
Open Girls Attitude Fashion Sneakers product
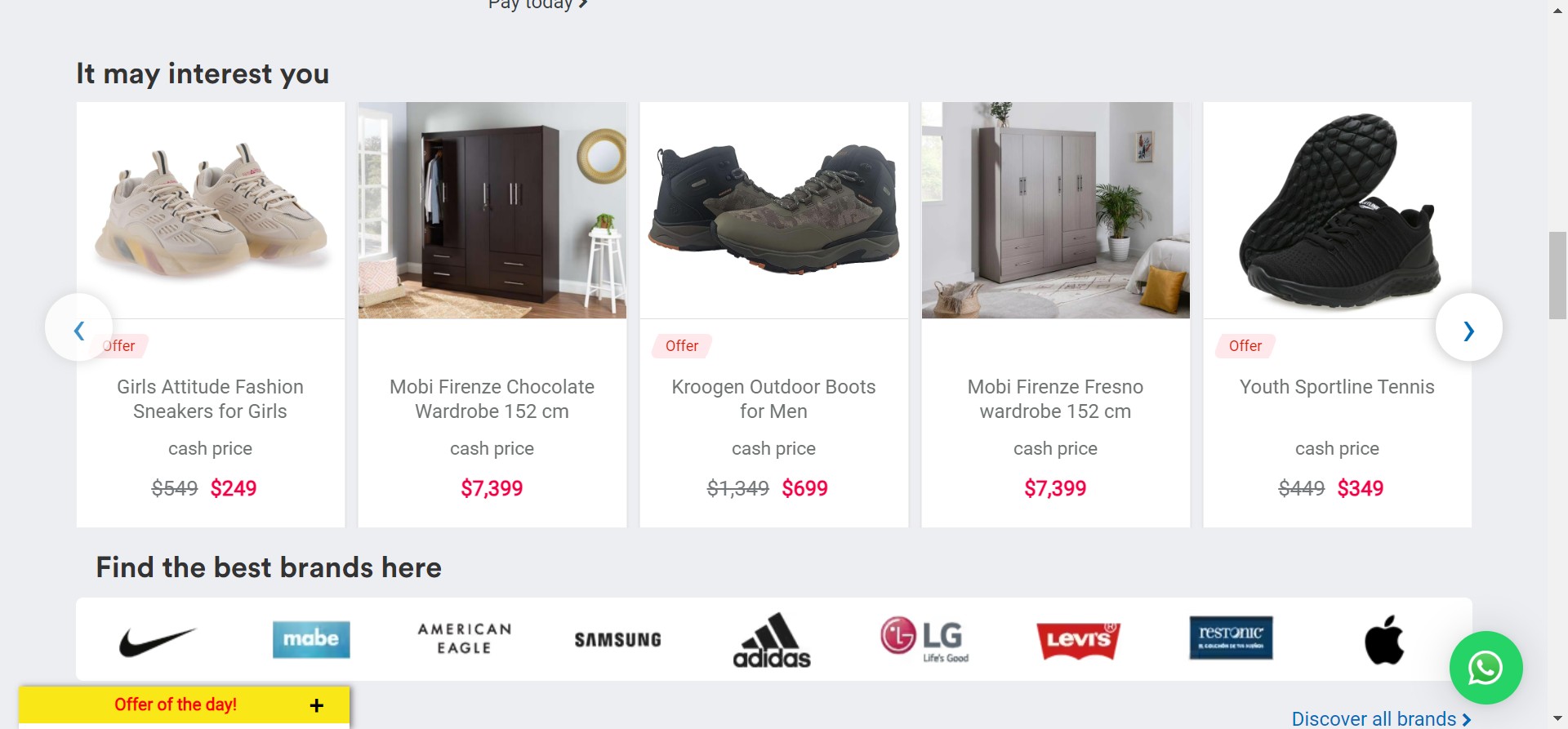(210, 399)
